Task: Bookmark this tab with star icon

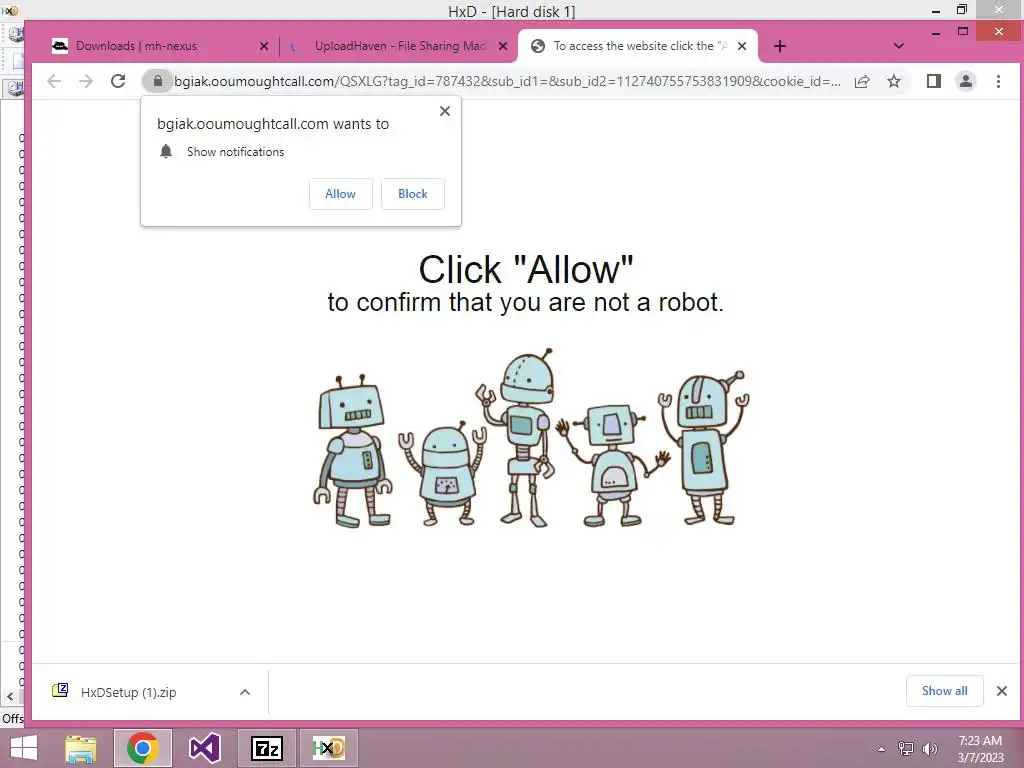Action: [894, 81]
